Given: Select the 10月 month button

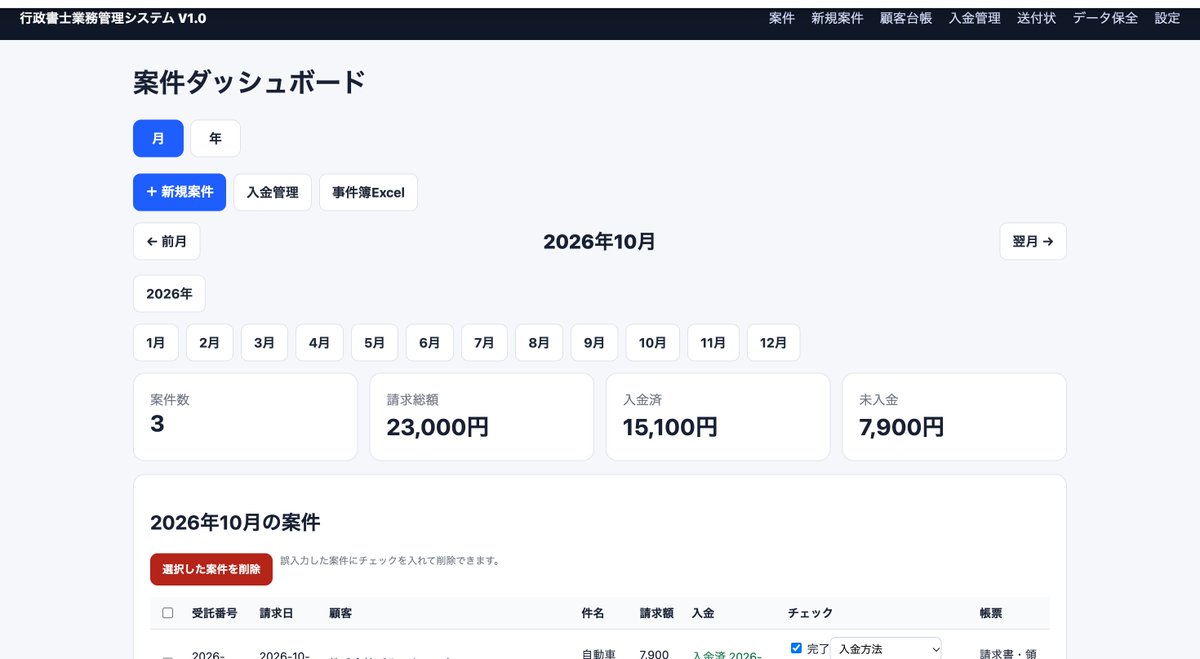Looking at the screenshot, I should click(x=653, y=342).
